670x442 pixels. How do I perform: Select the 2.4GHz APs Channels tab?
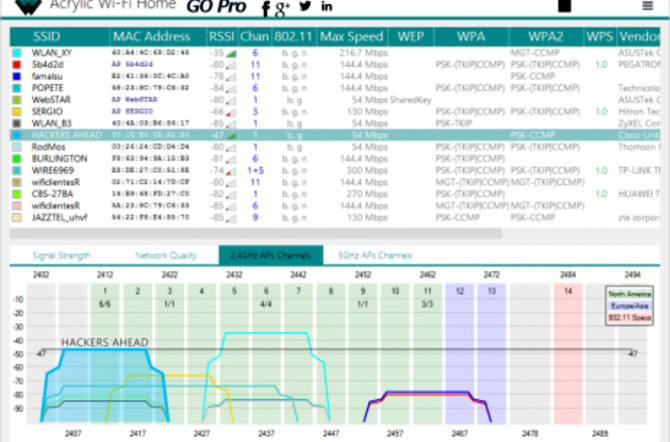point(270,256)
